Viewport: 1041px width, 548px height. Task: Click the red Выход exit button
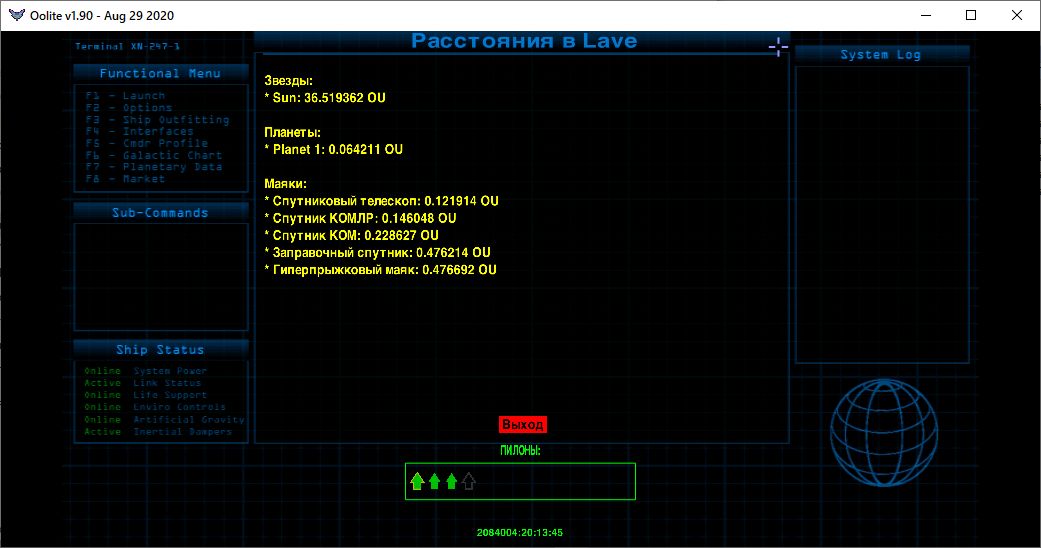click(522, 424)
